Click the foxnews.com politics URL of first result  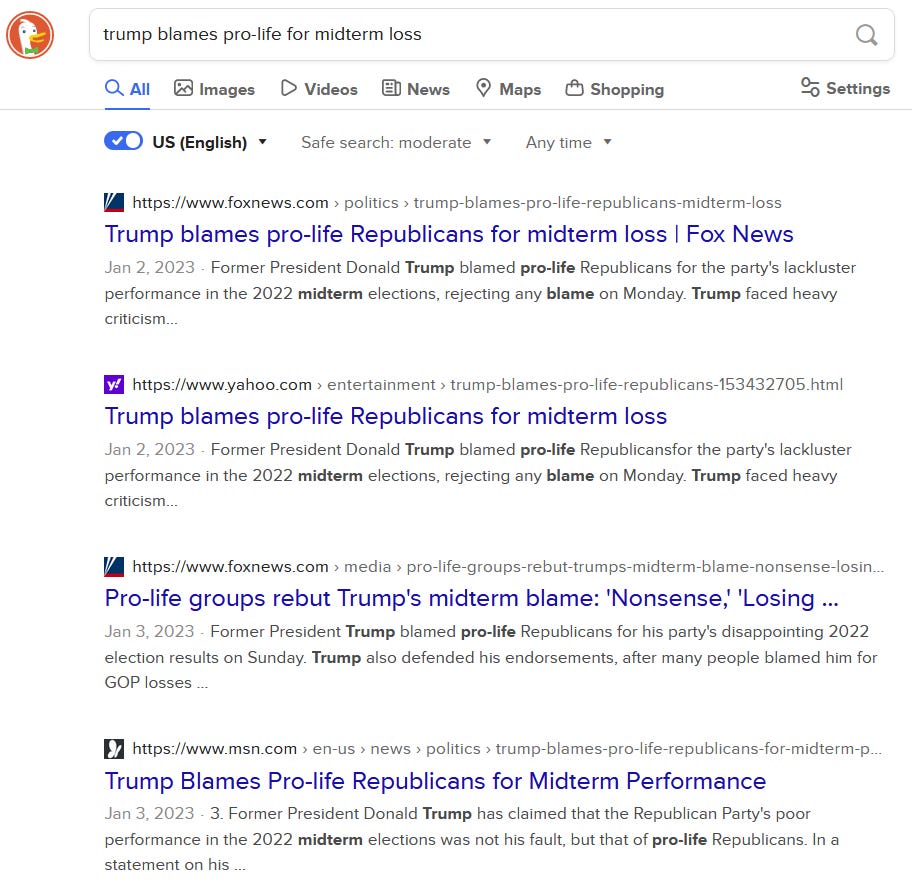(x=457, y=202)
